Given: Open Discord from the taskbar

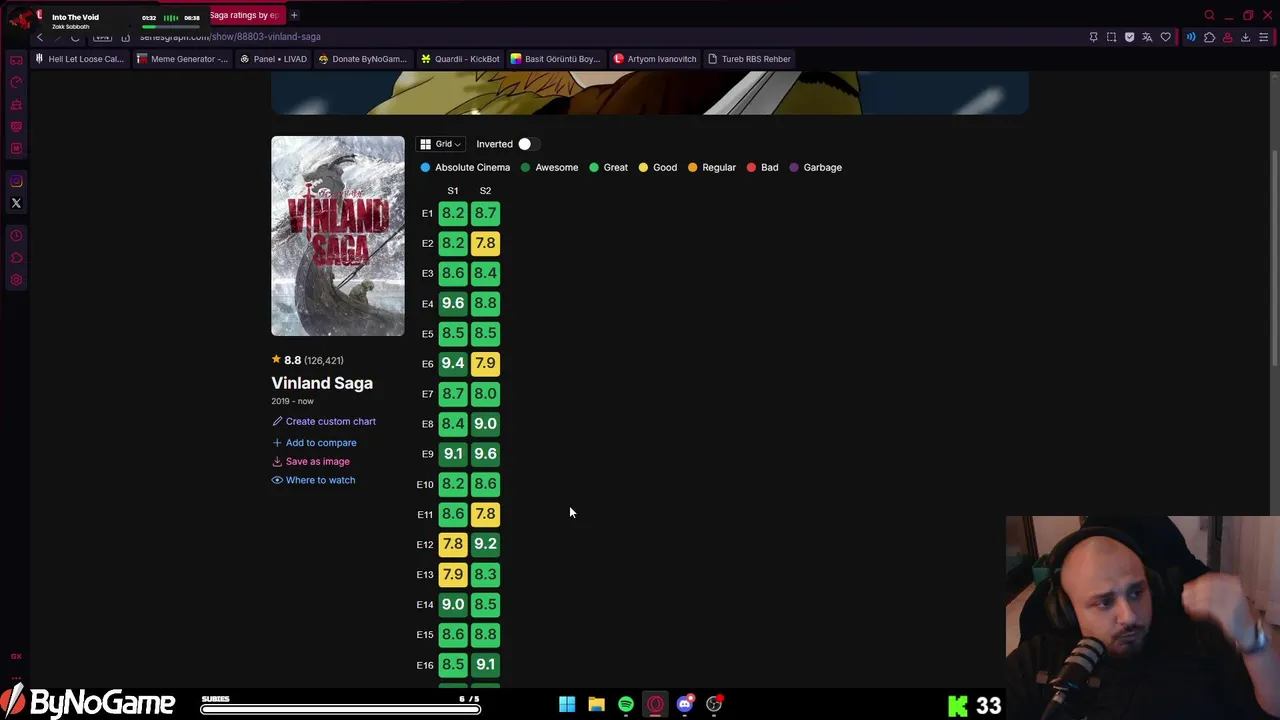Looking at the screenshot, I should (685, 704).
